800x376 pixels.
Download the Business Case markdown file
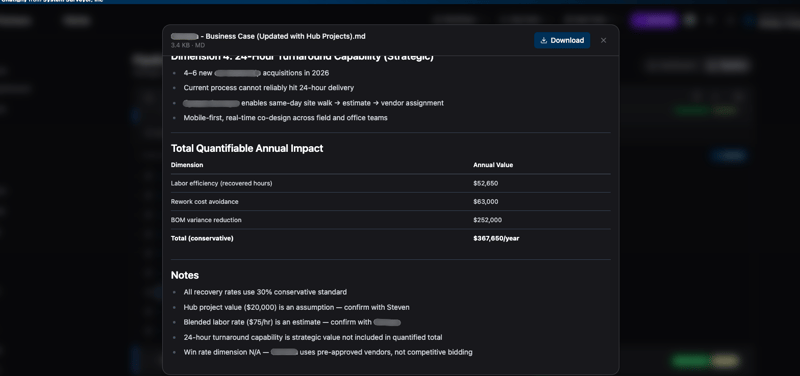(562, 40)
